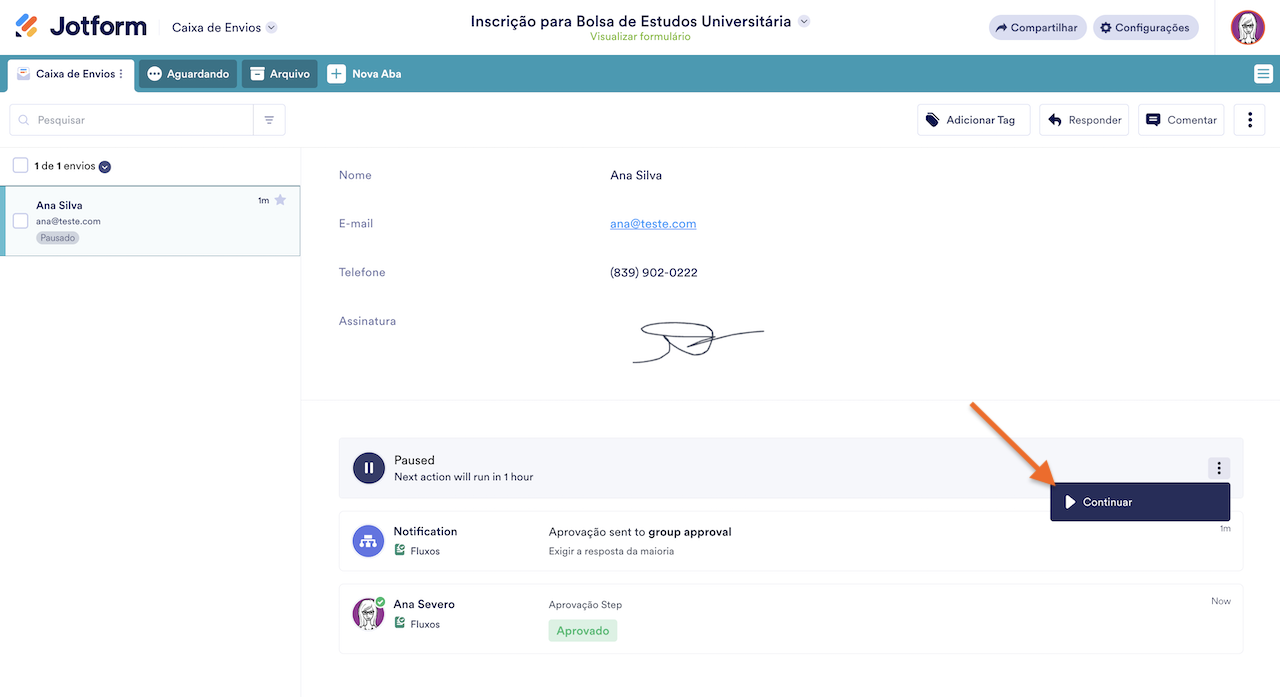Switch to the Caixa de Envios tab

point(71,74)
